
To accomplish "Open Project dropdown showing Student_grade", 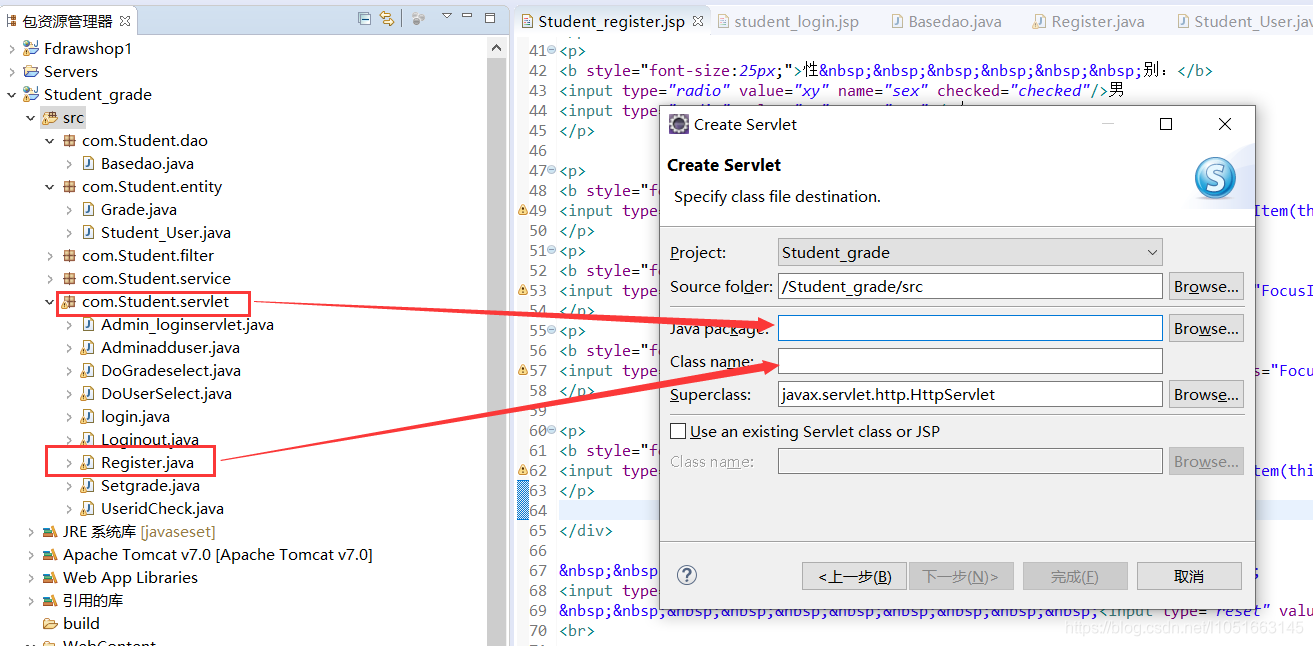I will (970, 252).
